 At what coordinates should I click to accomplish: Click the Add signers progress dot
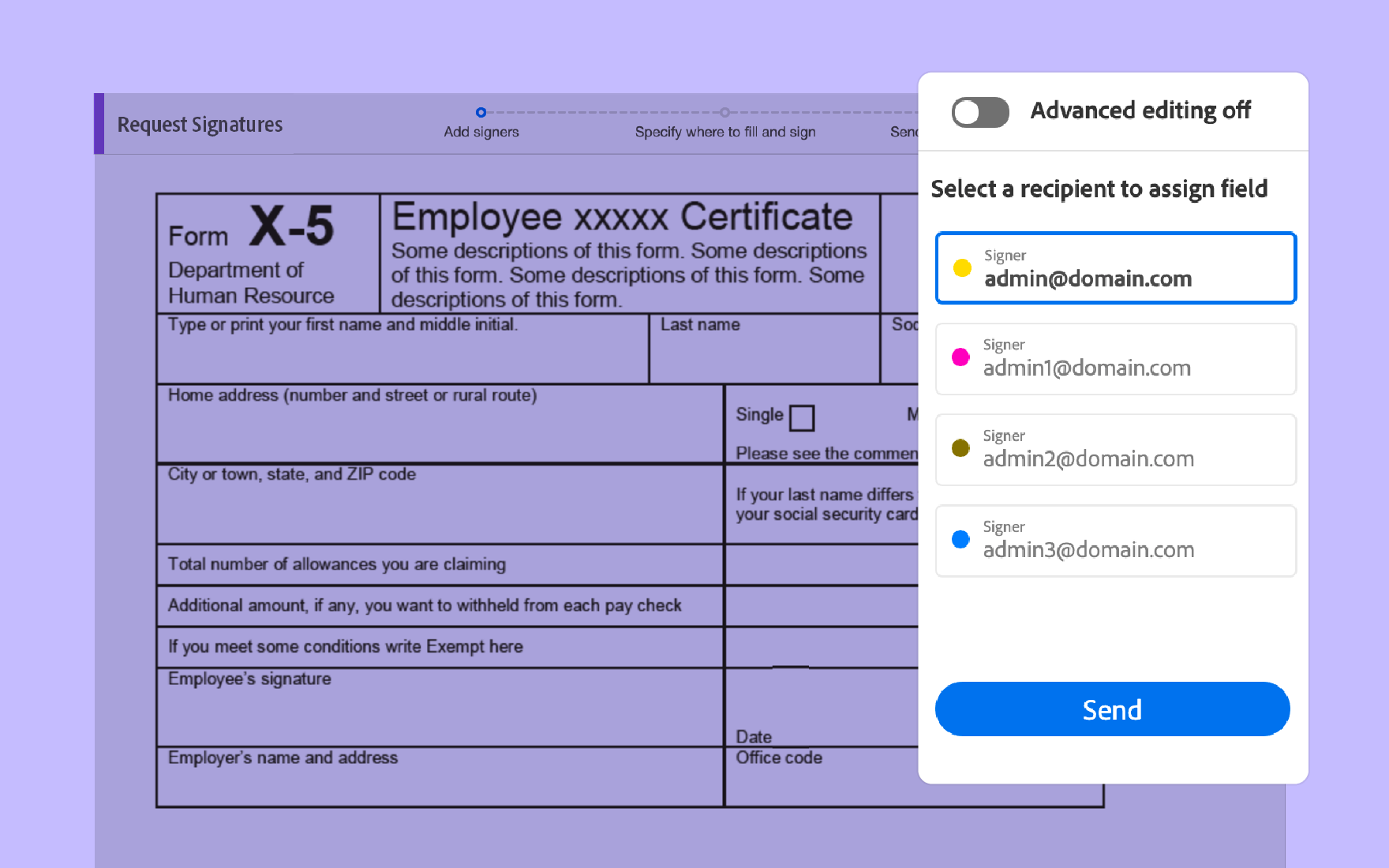481,111
